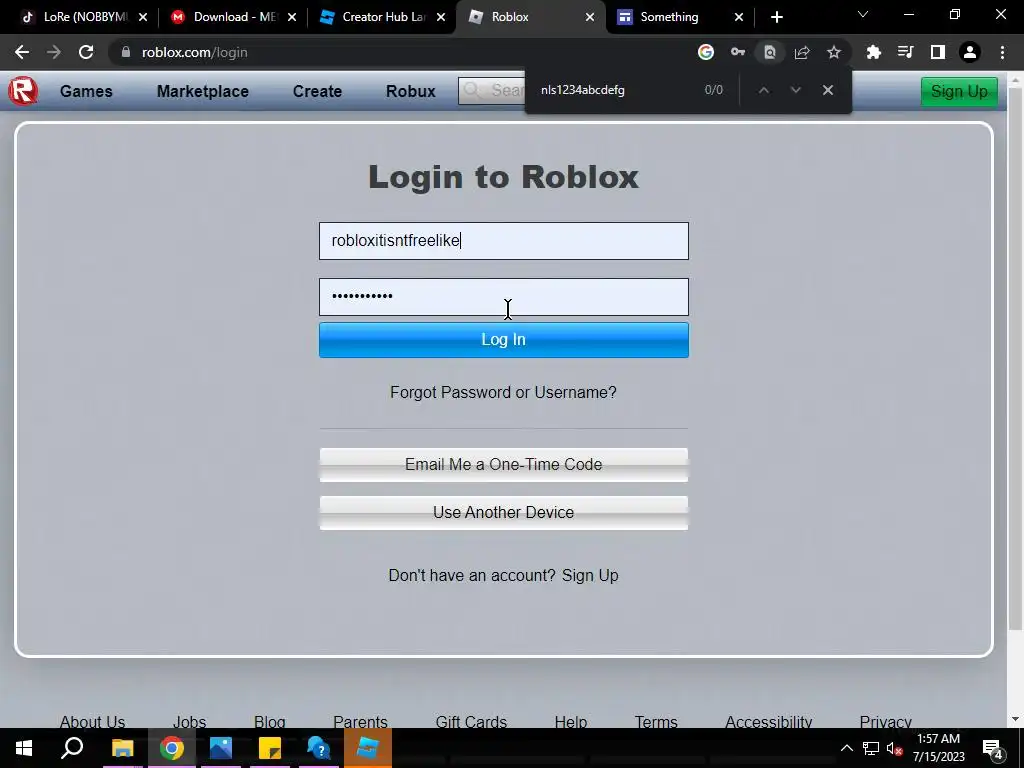This screenshot has width=1024, height=768.
Task: Open the Marketplace nav item
Action: coord(202,91)
